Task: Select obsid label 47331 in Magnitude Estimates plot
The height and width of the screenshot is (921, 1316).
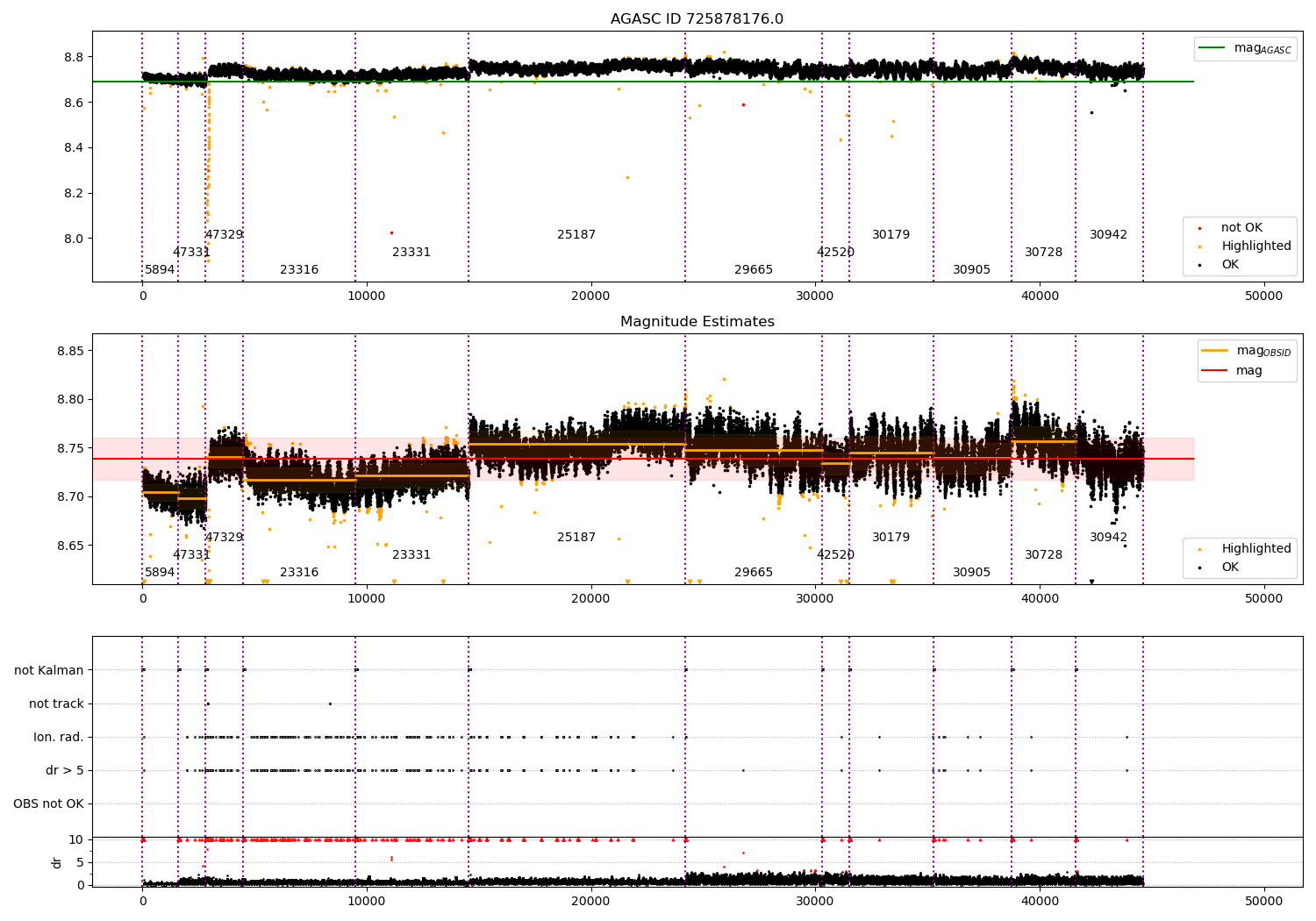Action: point(191,555)
